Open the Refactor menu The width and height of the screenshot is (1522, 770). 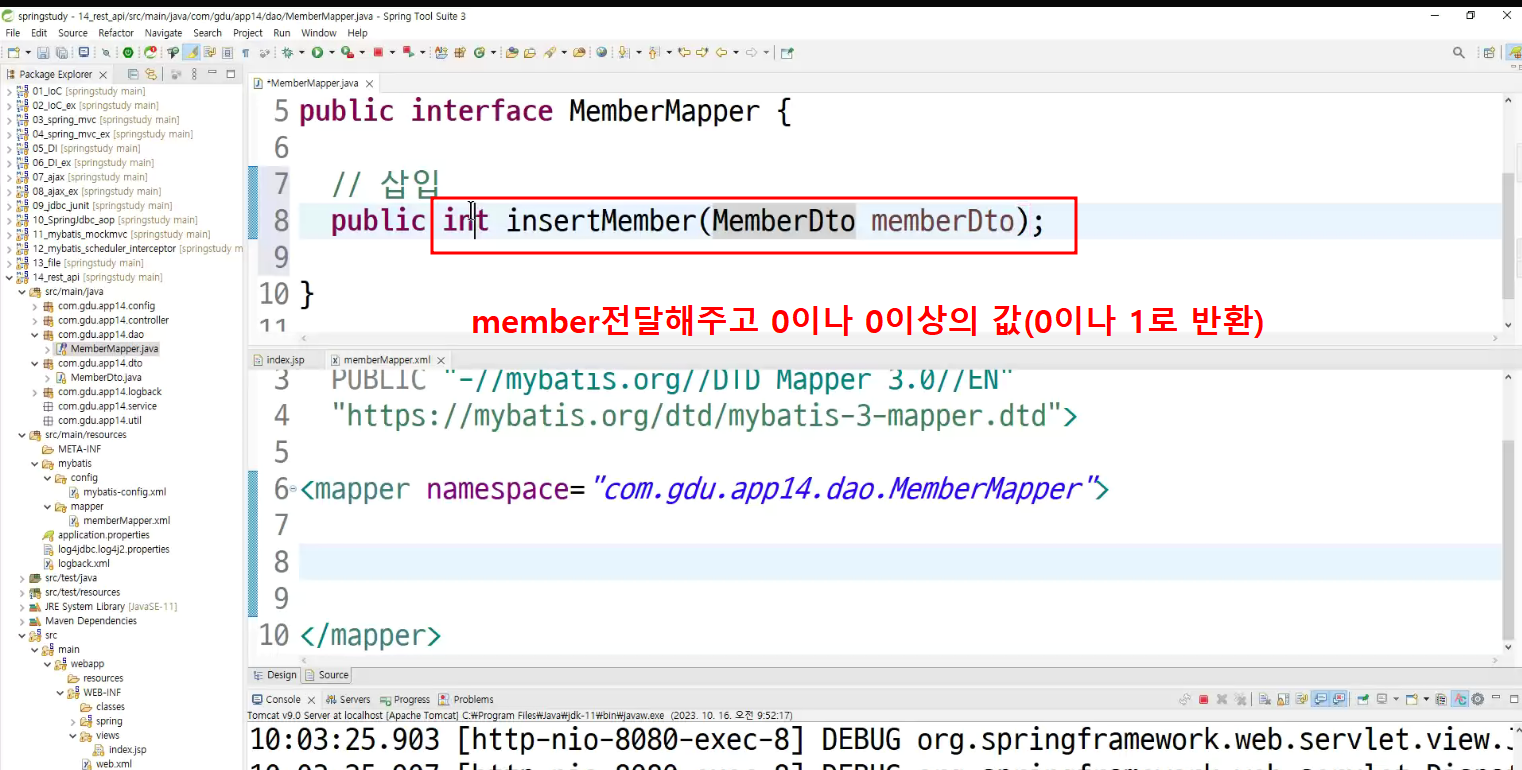coord(116,33)
